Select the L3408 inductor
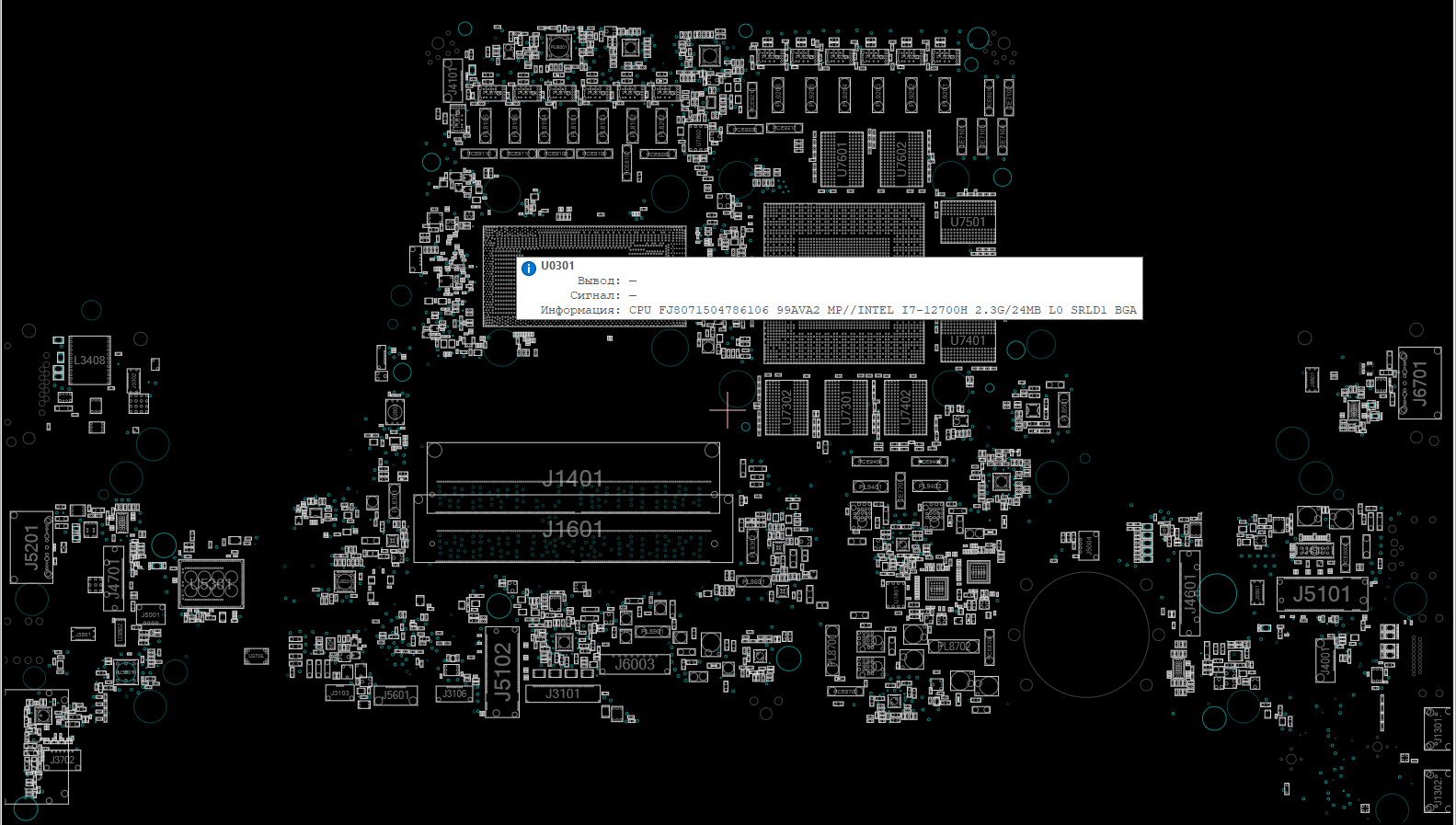This screenshot has width=1456, height=825. [x=89, y=361]
